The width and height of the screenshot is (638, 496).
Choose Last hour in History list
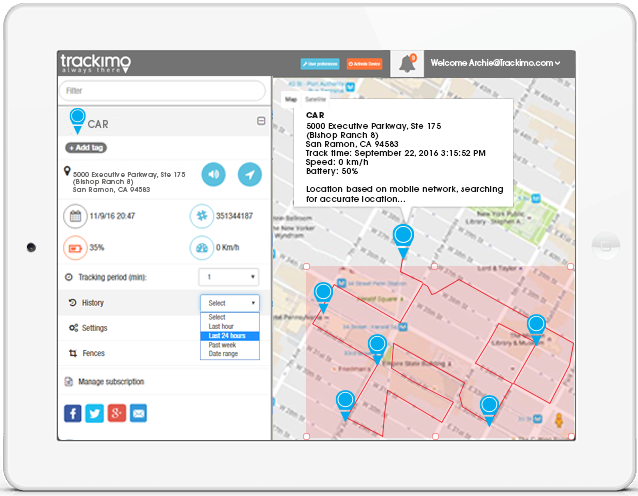click(230, 326)
